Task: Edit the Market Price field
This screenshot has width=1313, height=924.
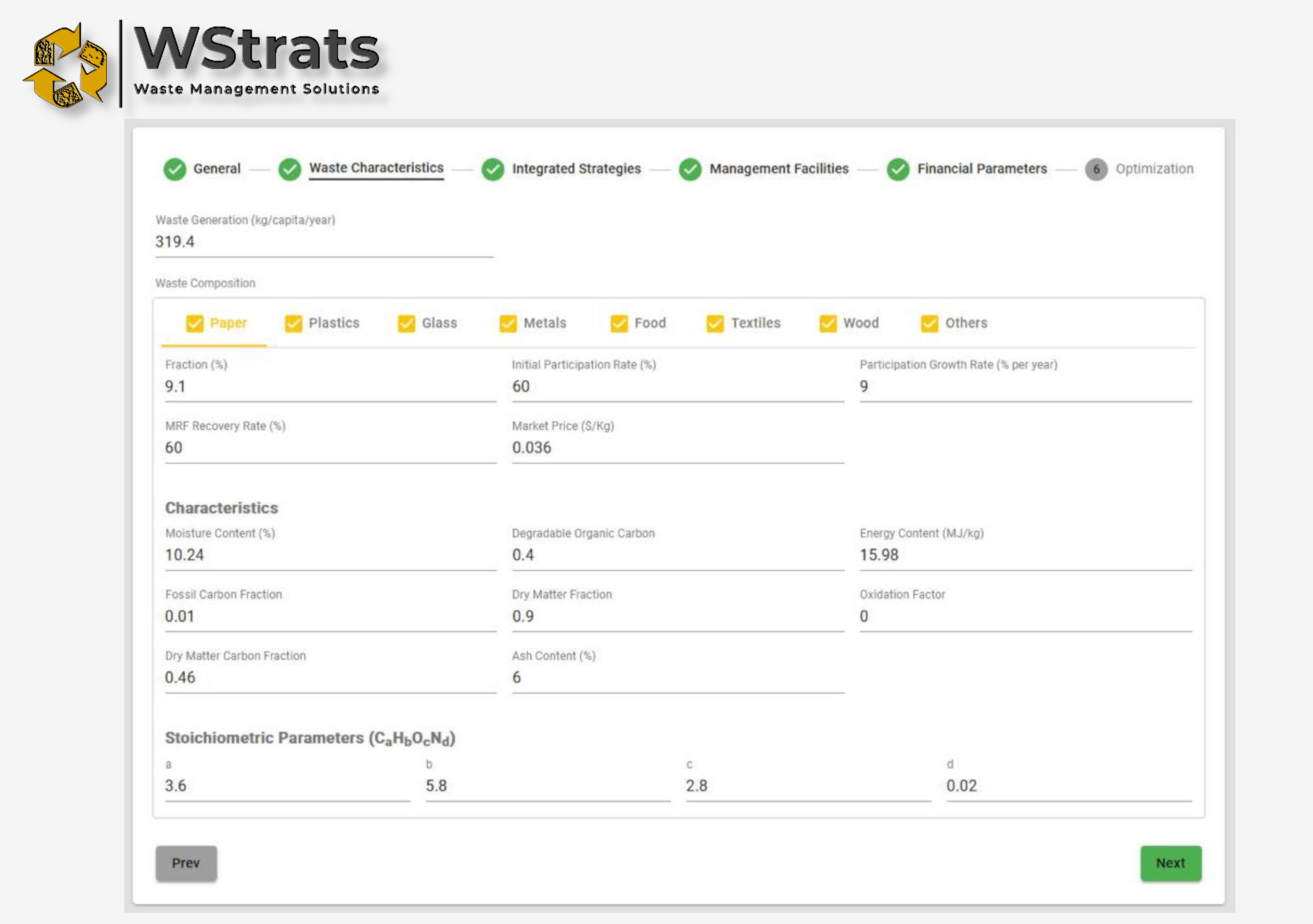Action: [678, 448]
